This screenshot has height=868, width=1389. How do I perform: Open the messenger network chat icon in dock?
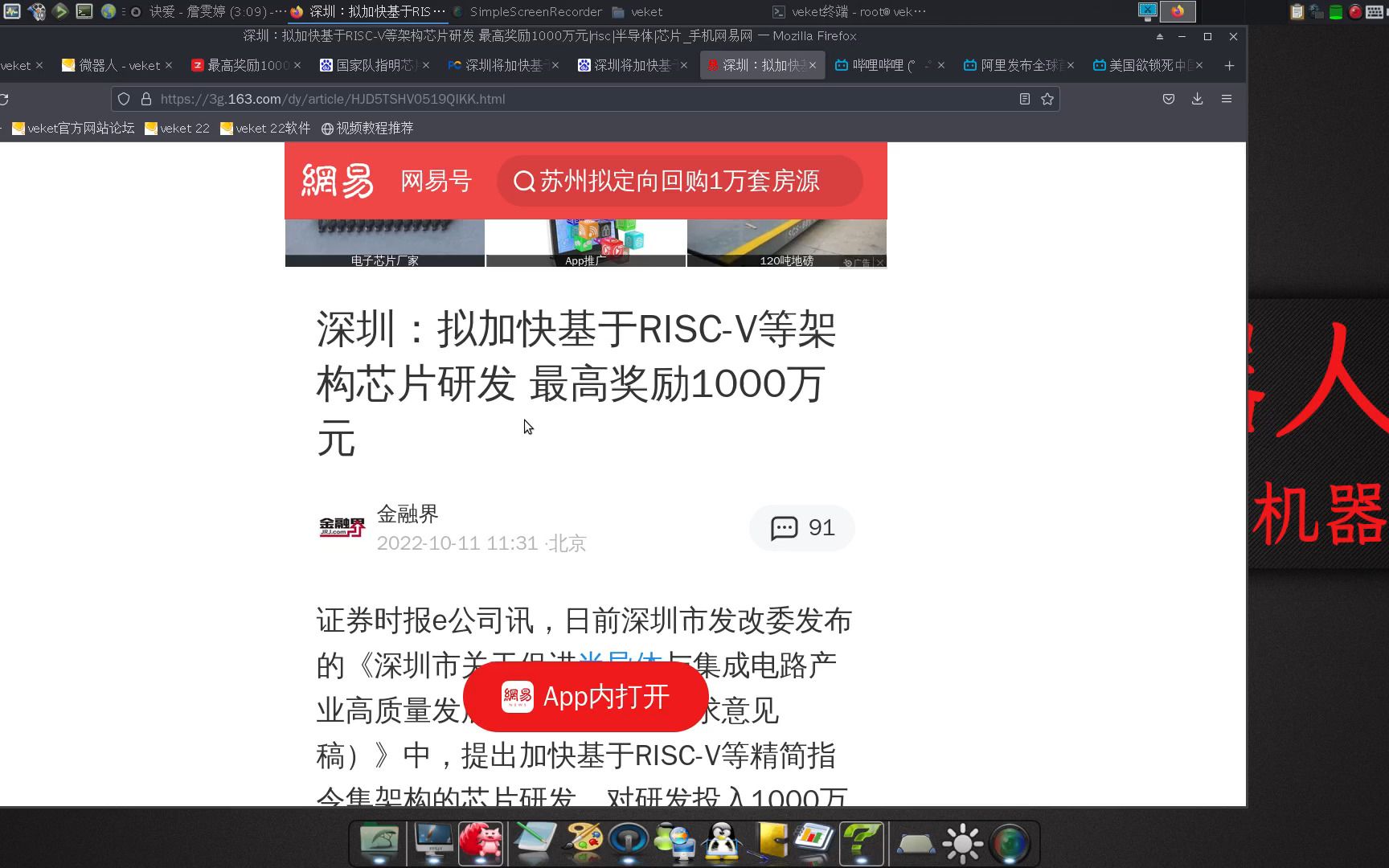click(x=674, y=843)
